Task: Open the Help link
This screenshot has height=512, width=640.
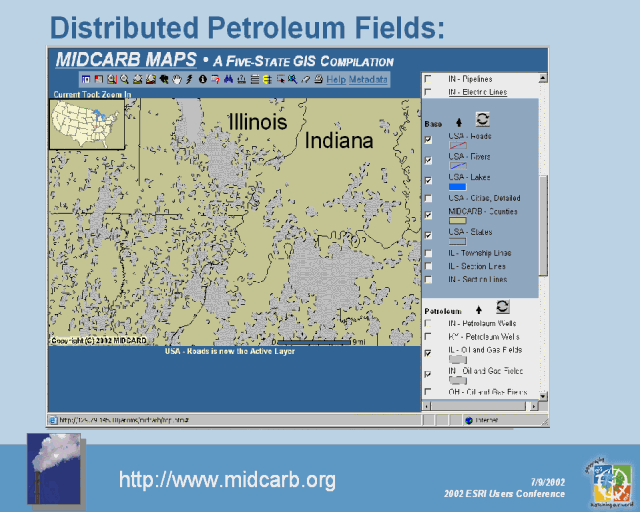Action: tap(336, 80)
